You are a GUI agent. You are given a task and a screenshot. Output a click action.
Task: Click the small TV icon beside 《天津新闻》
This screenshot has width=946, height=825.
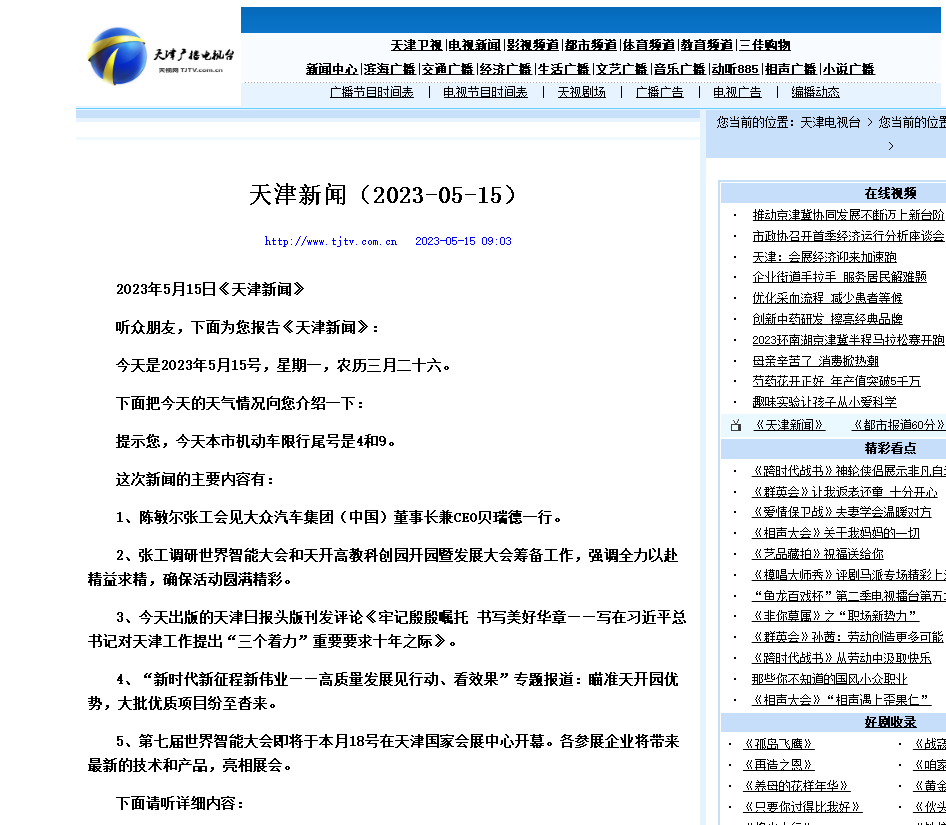pos(734,424)
